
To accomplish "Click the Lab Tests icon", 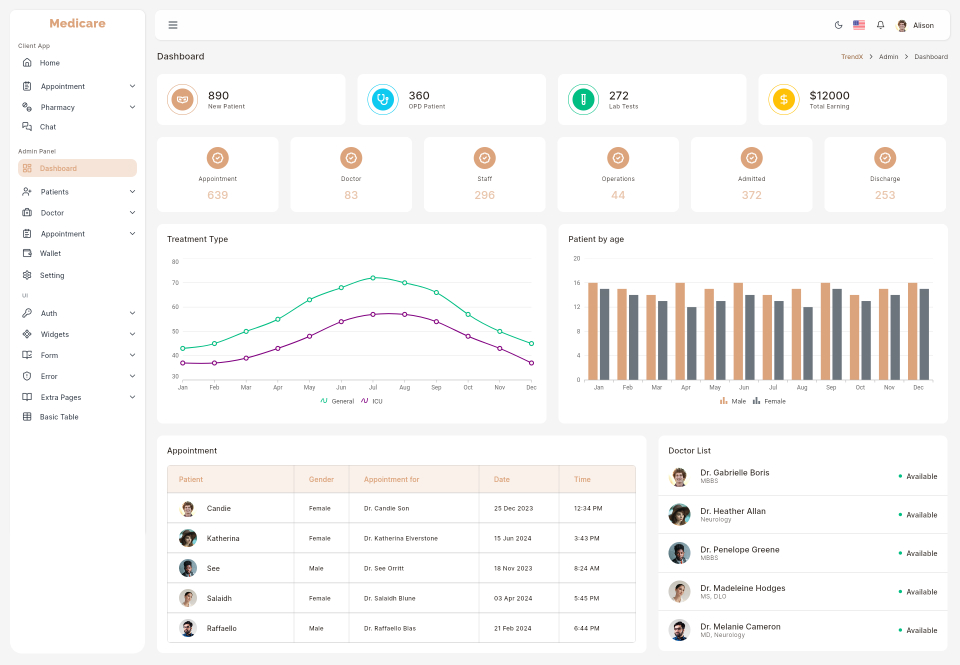I will (584, 99).
